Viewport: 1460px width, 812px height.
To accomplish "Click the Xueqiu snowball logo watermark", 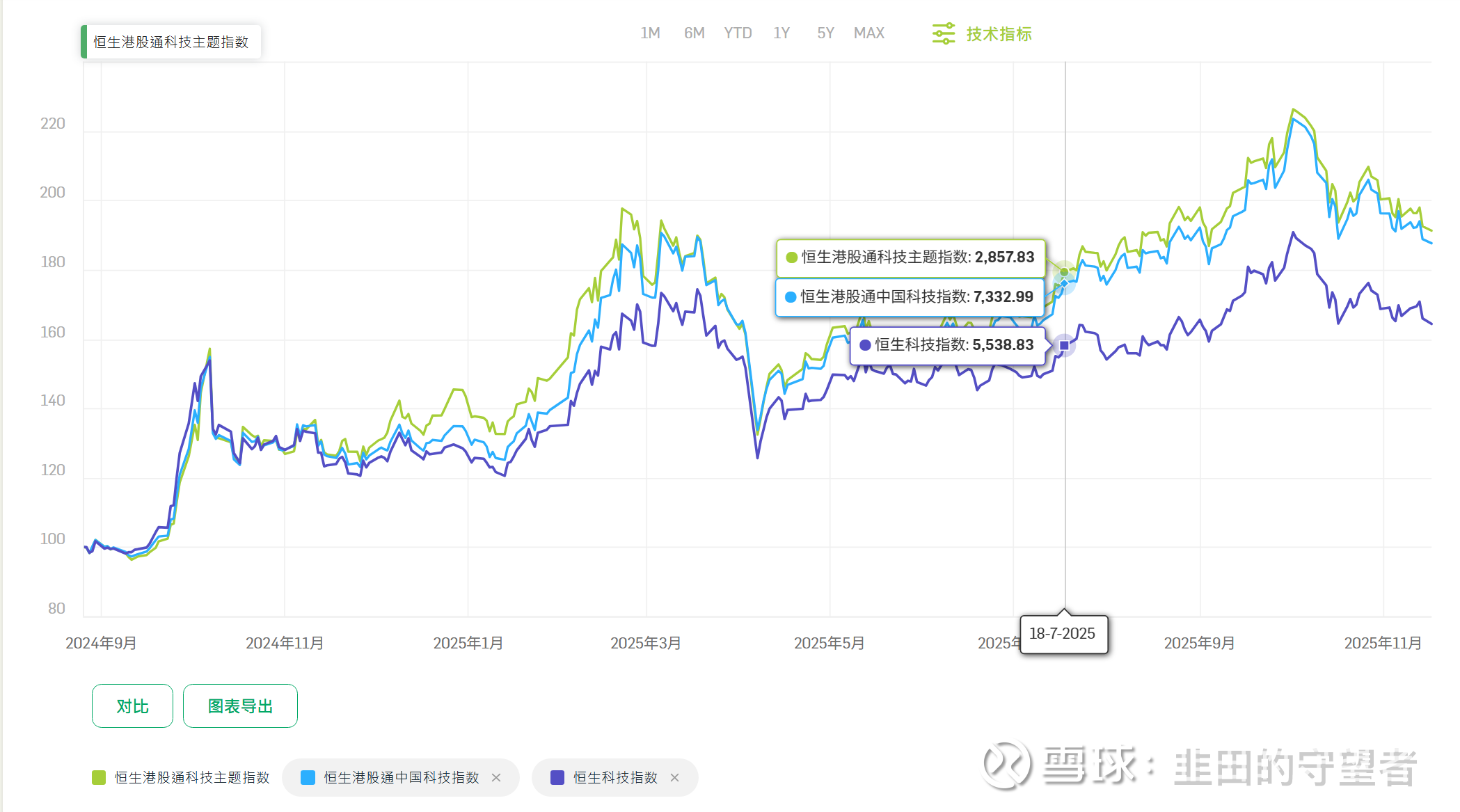I will 1006,765.
